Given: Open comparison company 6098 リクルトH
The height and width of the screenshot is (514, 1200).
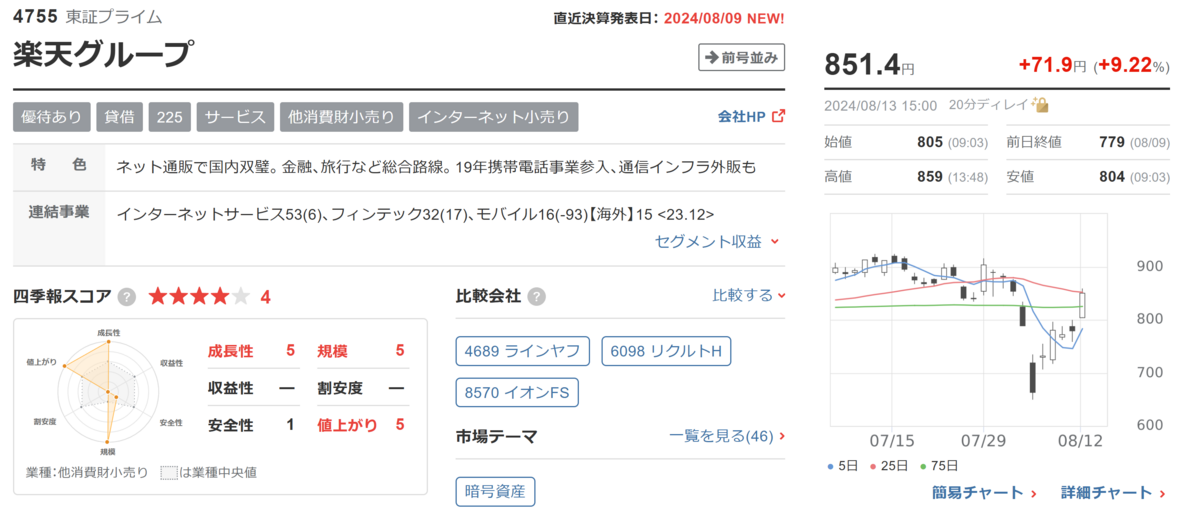Looking at the screenshot, I should coord(666,351).
